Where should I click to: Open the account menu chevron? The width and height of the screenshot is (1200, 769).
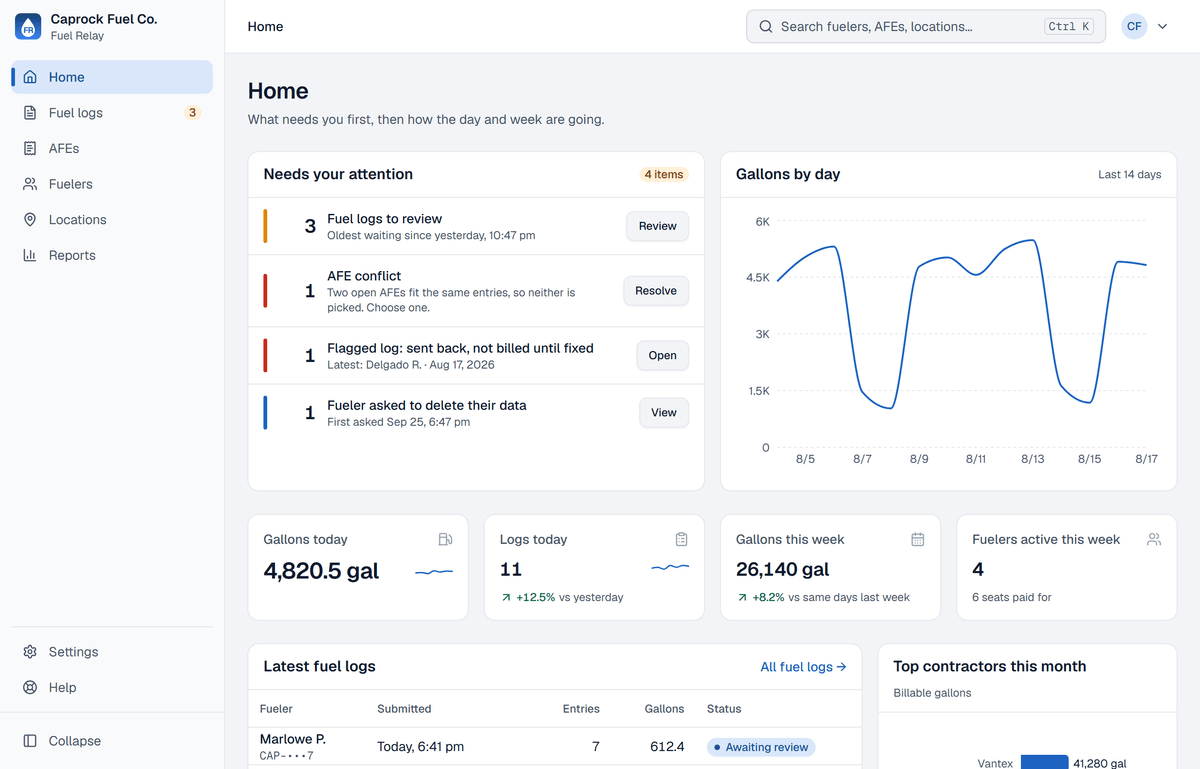(1162, 27)
